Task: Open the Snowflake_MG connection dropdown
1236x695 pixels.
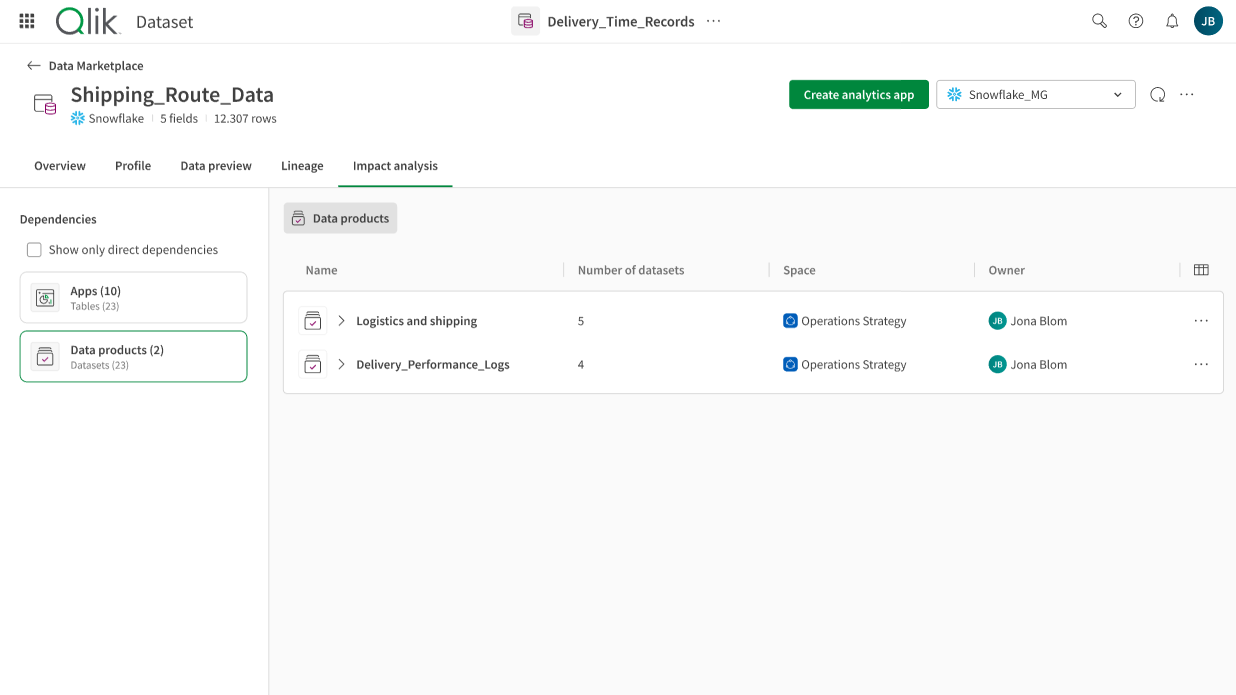Action: pyautogui.click(x=1035, y=95)
